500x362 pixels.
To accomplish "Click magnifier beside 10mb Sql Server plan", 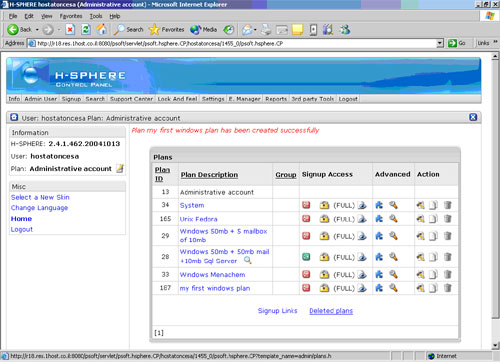I will point(248,260).
